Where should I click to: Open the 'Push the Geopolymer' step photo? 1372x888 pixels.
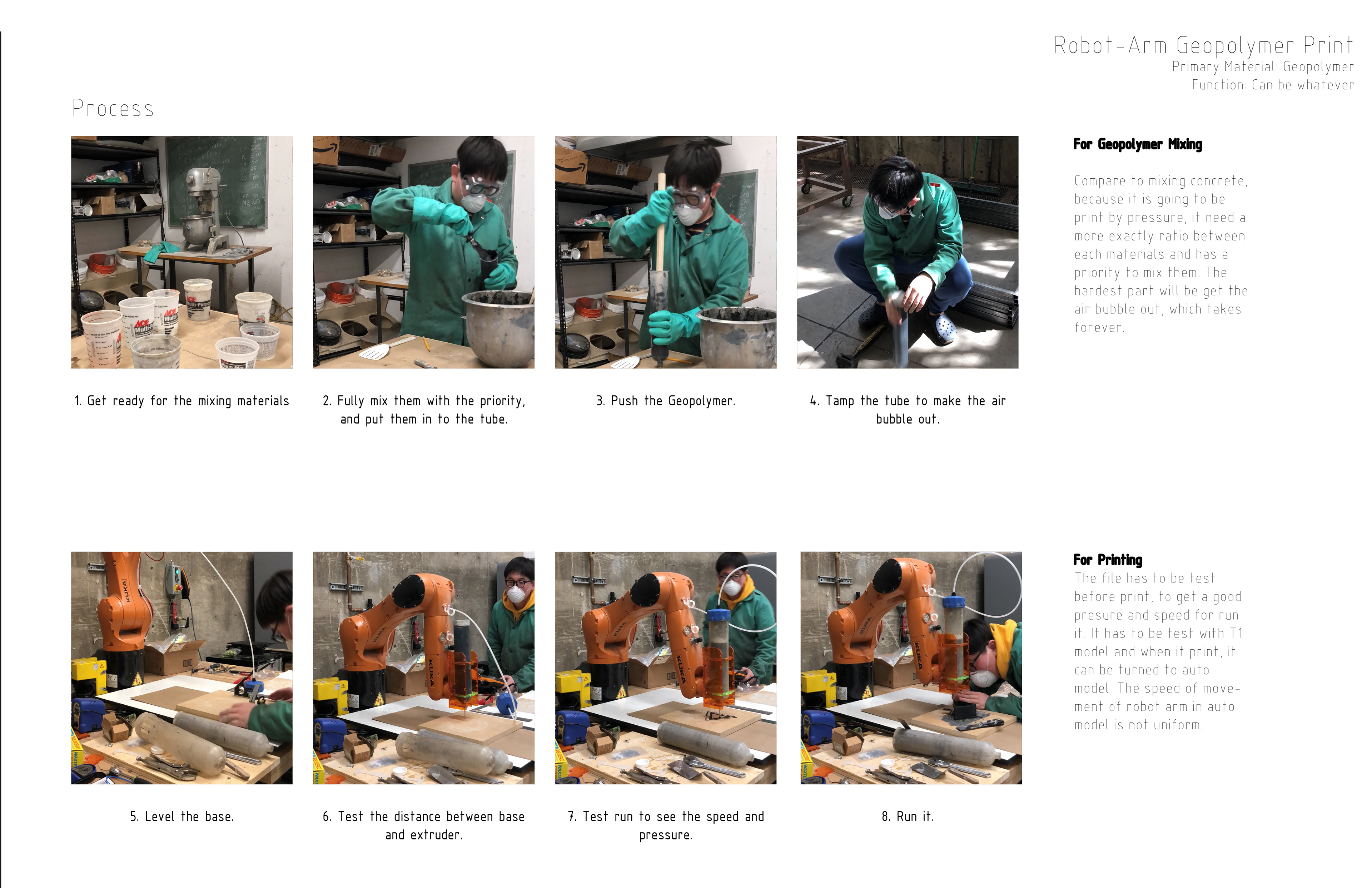click(x=666, y=252)
